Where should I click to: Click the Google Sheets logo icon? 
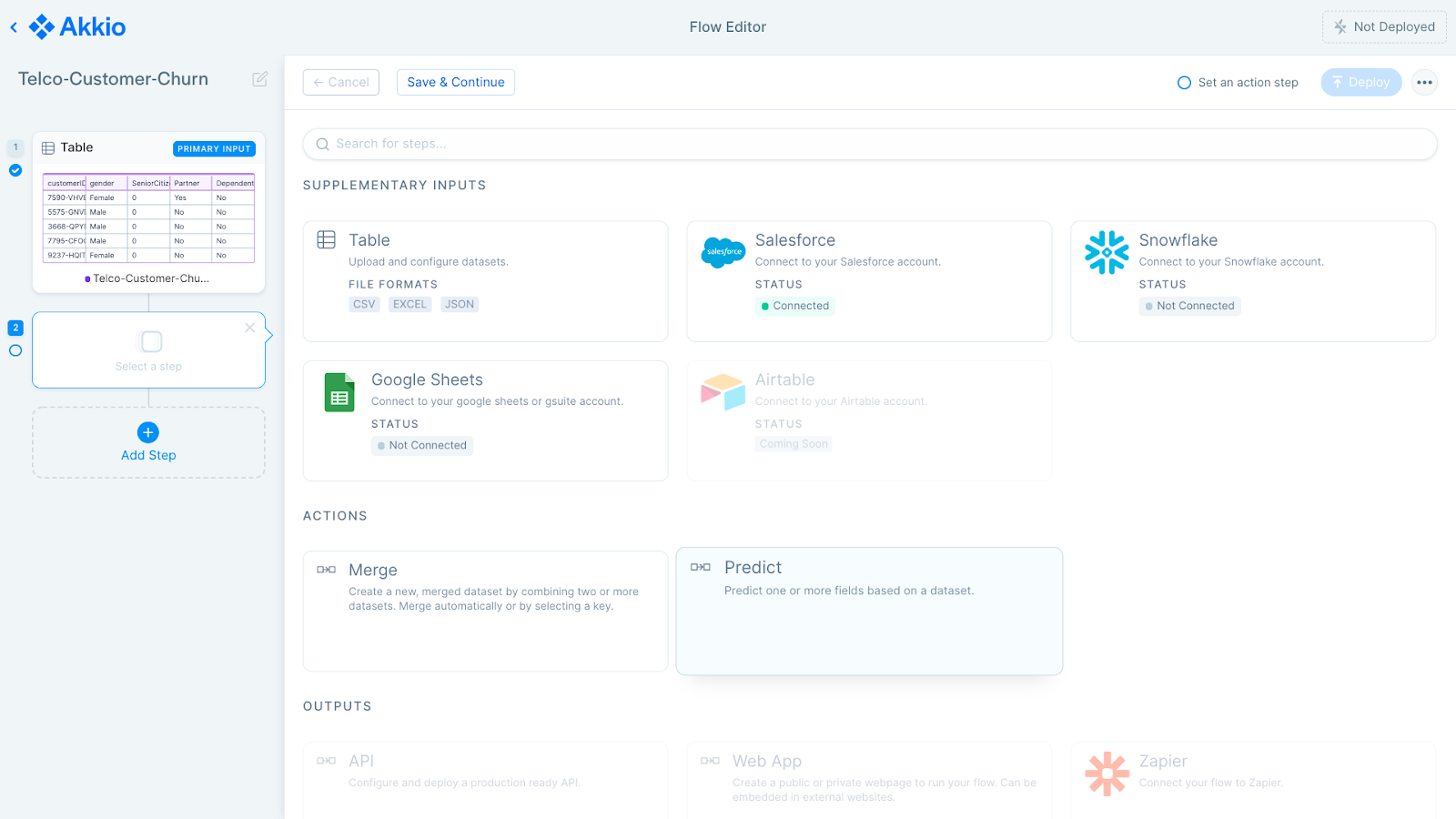click(339, 393)
